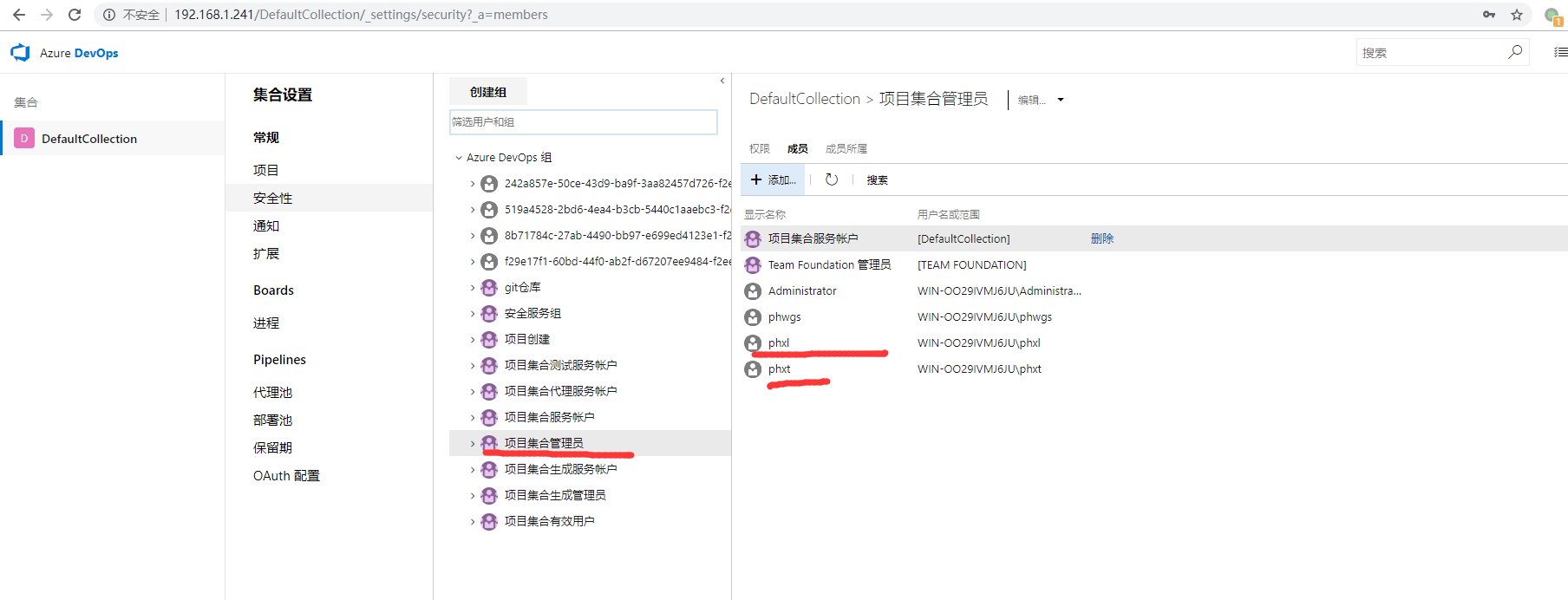Collapse the groups panel with arrow icon
The image size is (1568, 600).
pyautogui.click(x=722, y=81)
